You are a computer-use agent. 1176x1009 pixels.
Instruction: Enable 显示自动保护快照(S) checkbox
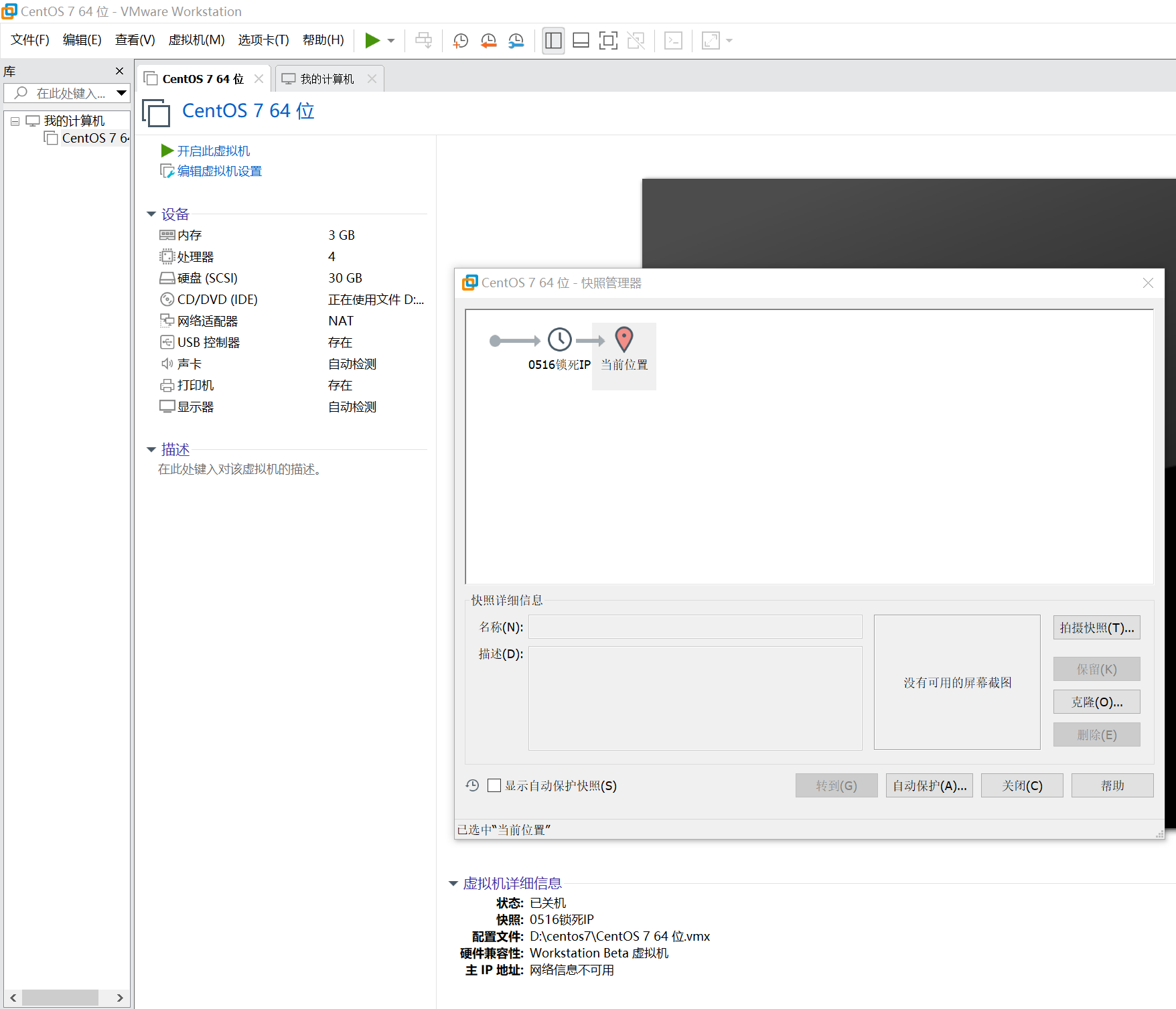coord(494,785)
